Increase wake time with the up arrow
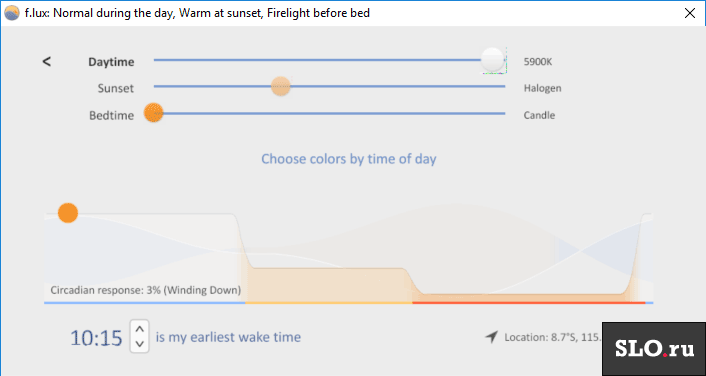 140,329
